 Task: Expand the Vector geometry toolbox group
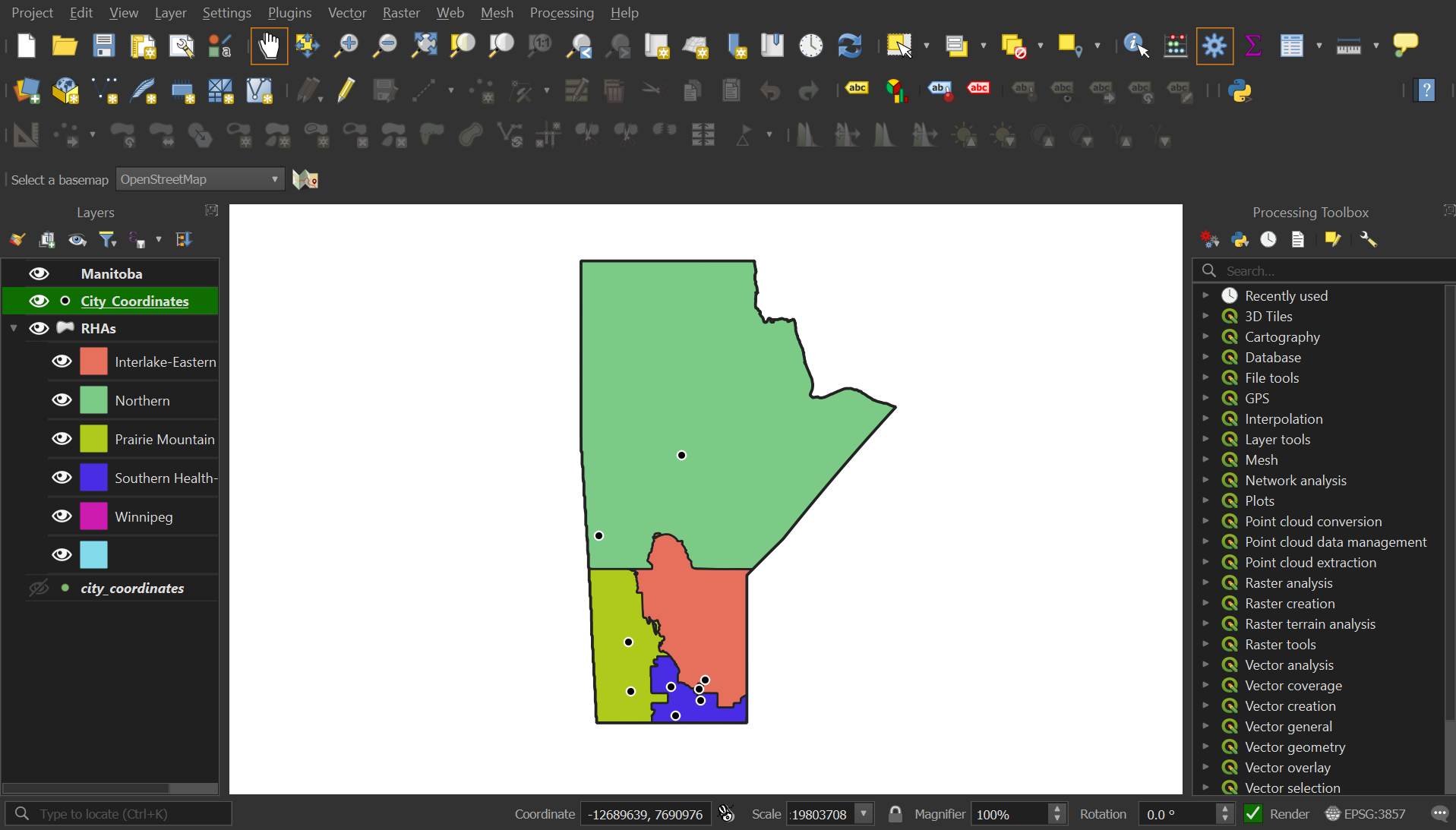[1205, 746]
